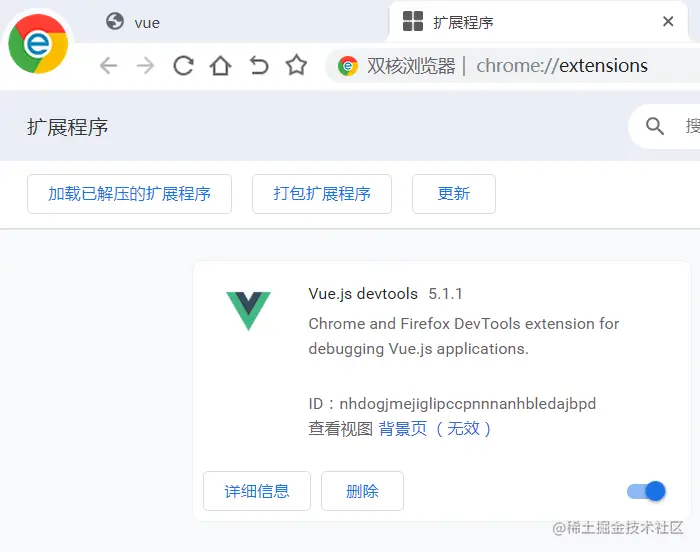Click the 双核浏览器 label in address bar
Viewport: 700px width, 552px height.
pos(411,66)
